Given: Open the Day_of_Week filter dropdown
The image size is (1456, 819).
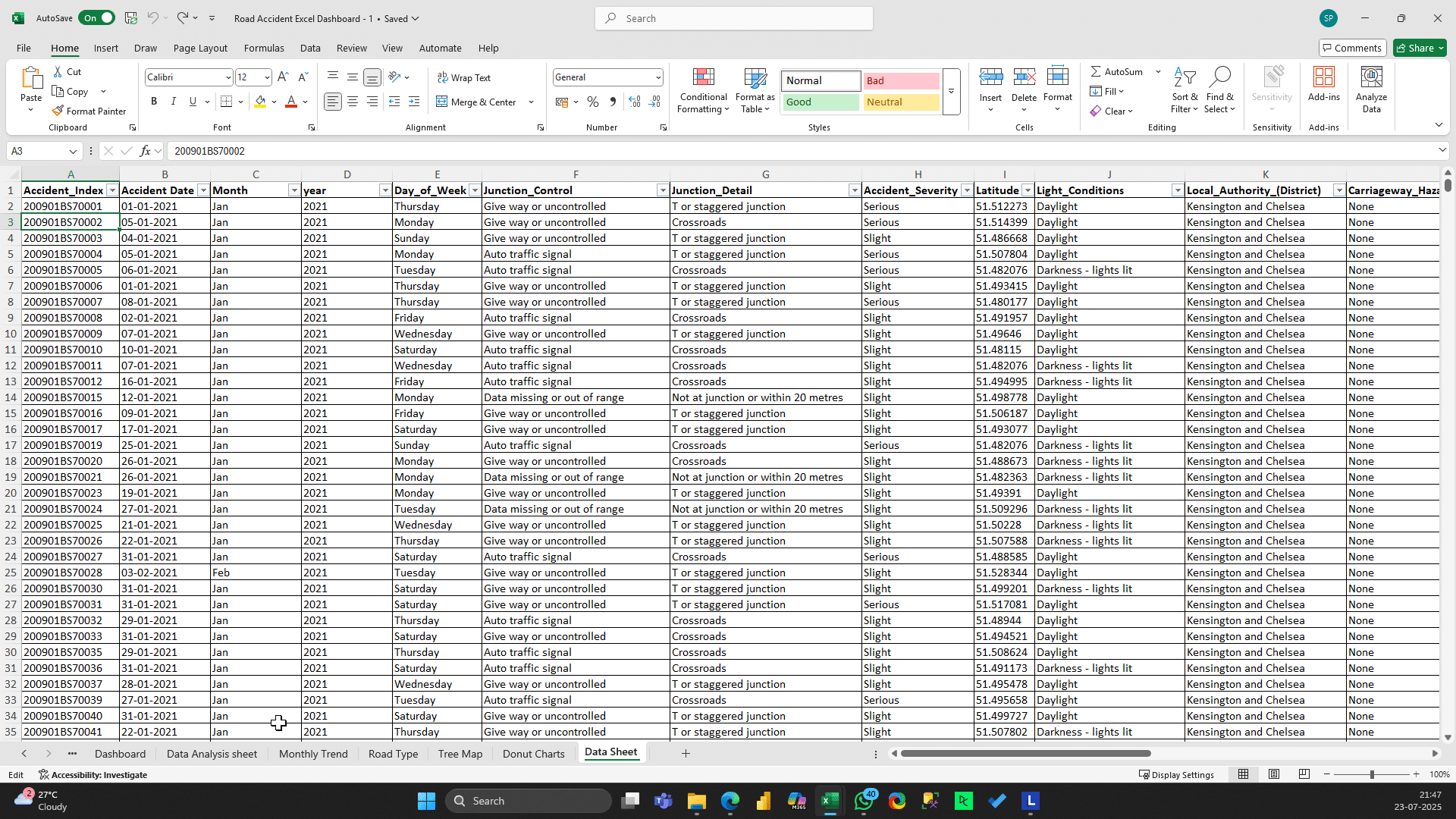Looking at the screenshot, I should [x=475, y=190].
